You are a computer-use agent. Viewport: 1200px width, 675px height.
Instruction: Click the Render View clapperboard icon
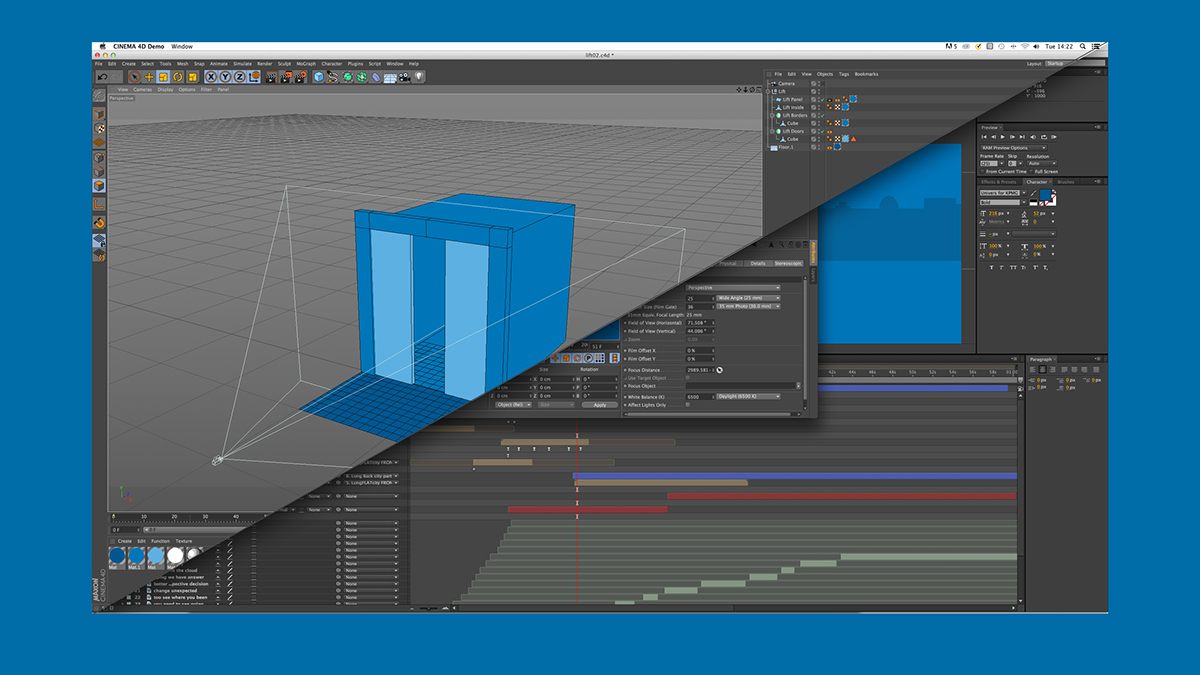[271, 77]
